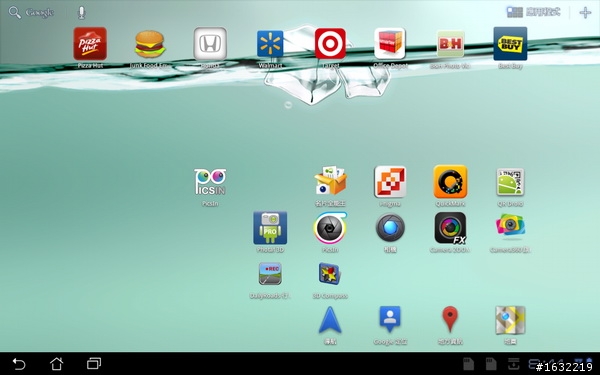Image resolution: width=600 pixels, height=375 pixels.
Task: Open the DailyRoads REC app
Action: 270,274
